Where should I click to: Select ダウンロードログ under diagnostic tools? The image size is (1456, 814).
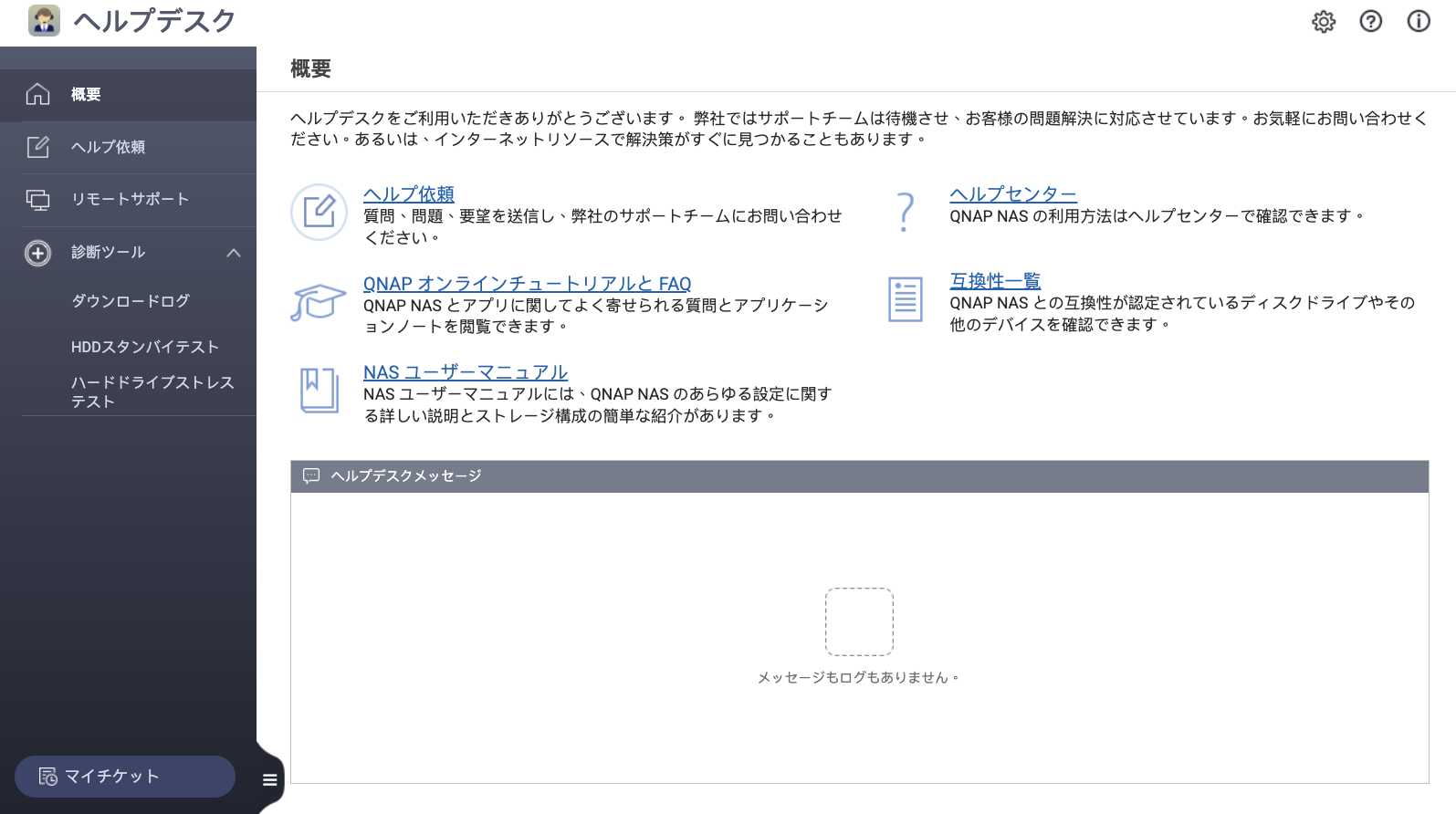[x=131, y=301]
